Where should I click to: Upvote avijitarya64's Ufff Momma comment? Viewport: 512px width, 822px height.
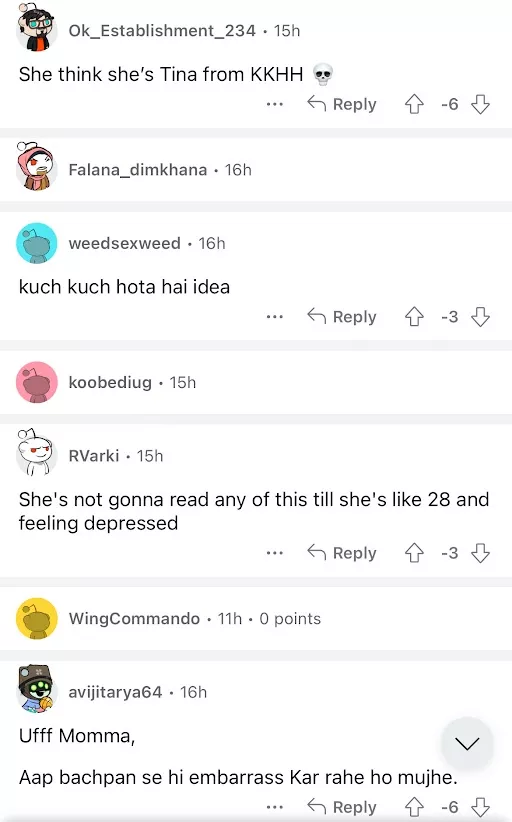point(414,807)
